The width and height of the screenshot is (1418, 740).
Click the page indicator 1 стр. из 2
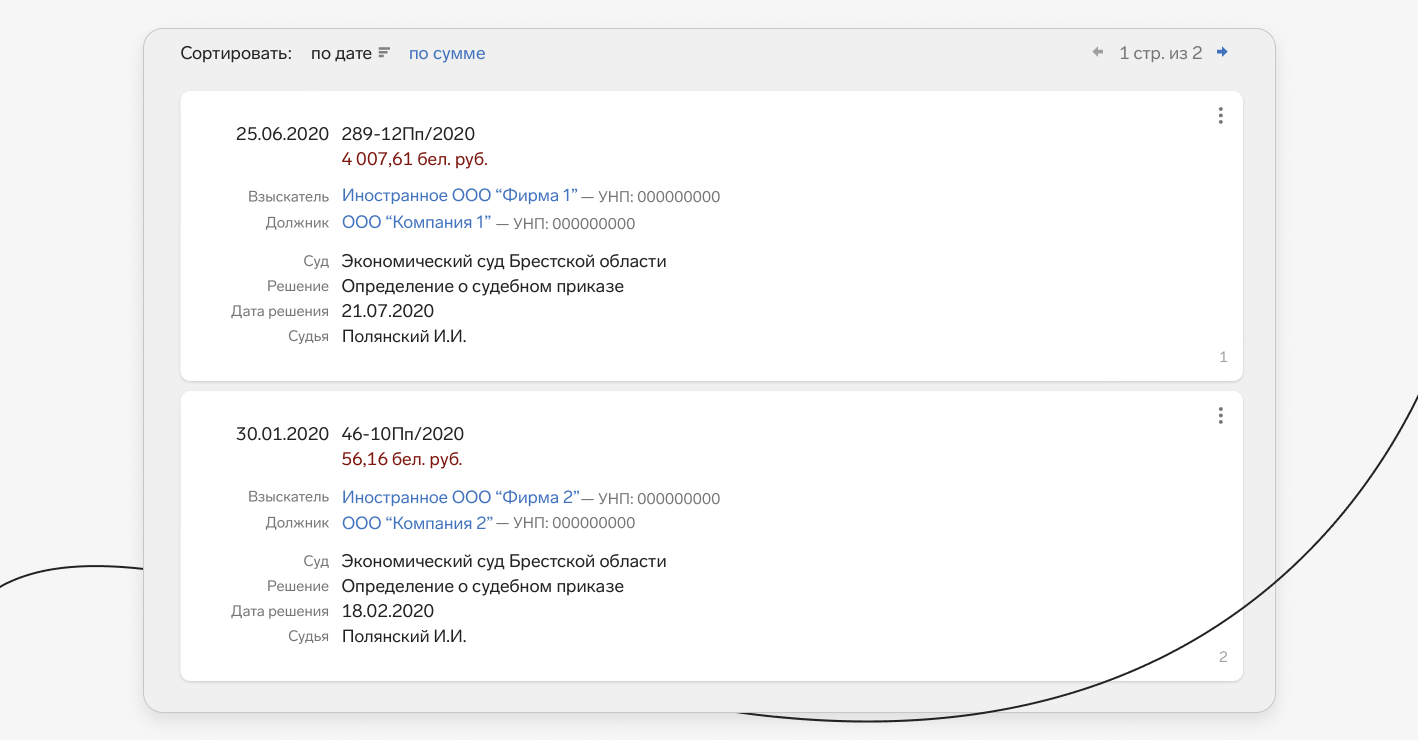coord(1160,53)
